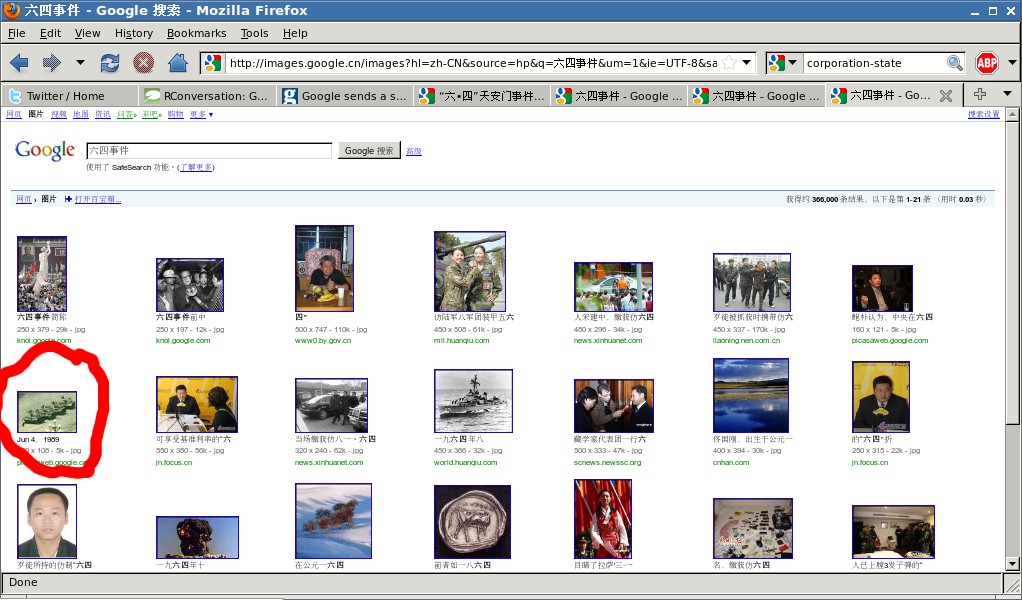
Task: Open the File menu
Action: pos(16,33)
